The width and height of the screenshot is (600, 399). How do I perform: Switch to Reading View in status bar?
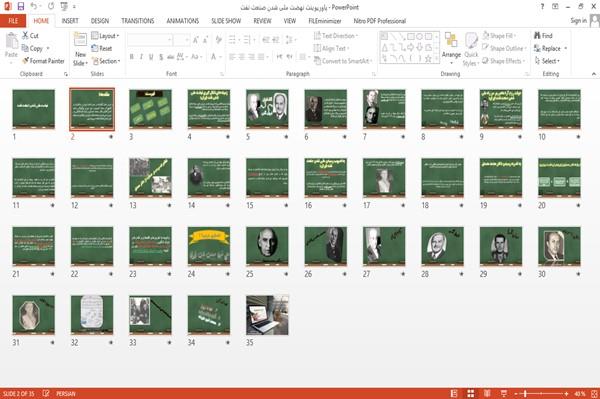(487, 393)
